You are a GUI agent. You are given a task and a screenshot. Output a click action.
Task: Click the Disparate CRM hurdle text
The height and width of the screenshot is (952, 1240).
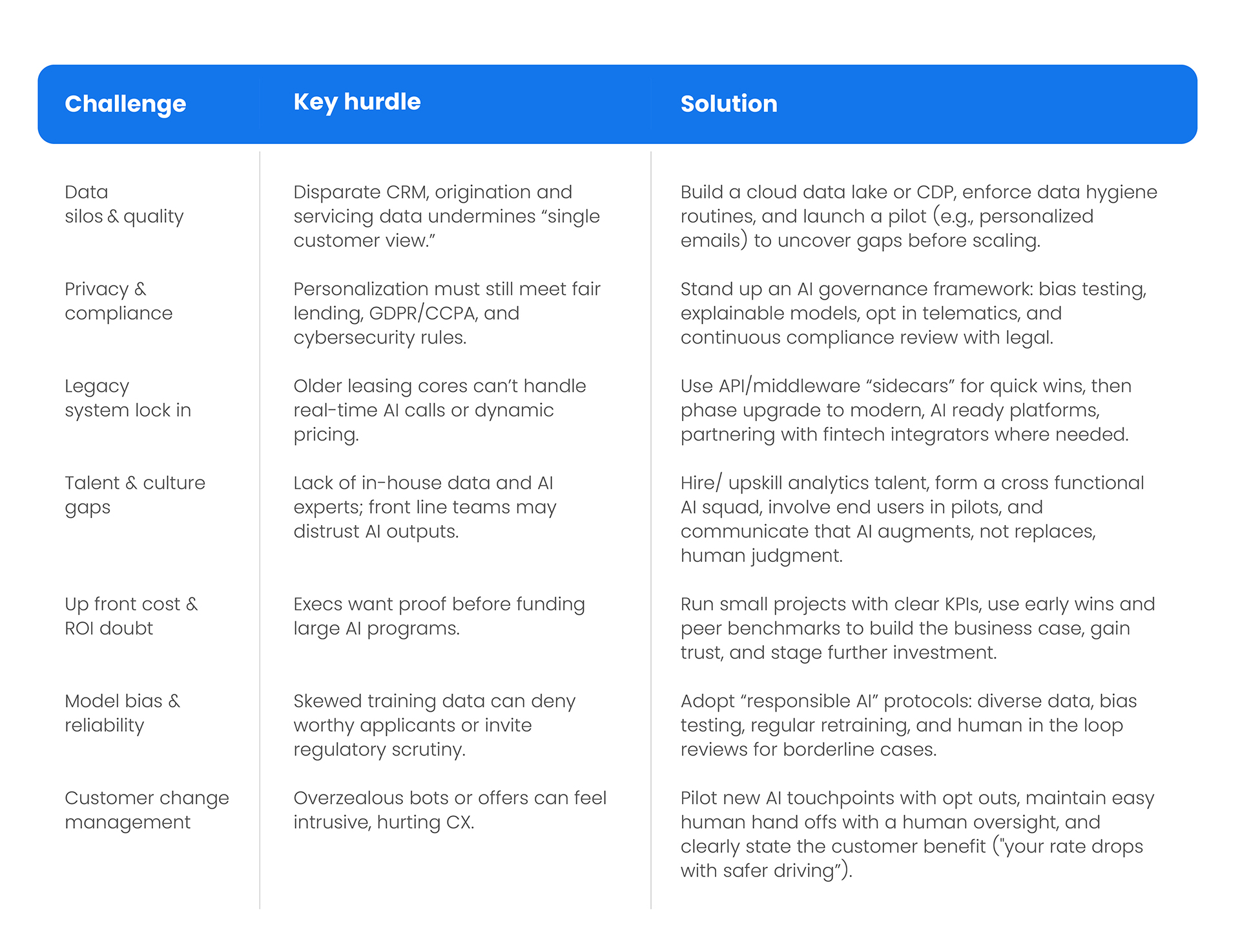tap(447, 216)
